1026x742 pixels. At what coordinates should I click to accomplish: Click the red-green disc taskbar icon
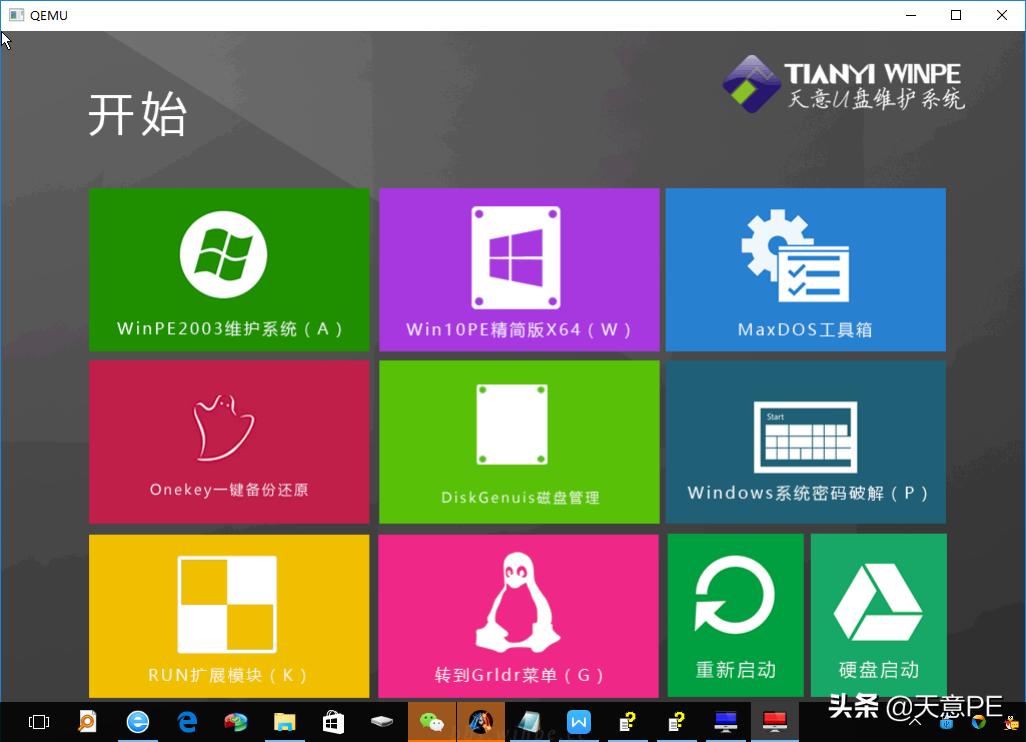[236, 722]
